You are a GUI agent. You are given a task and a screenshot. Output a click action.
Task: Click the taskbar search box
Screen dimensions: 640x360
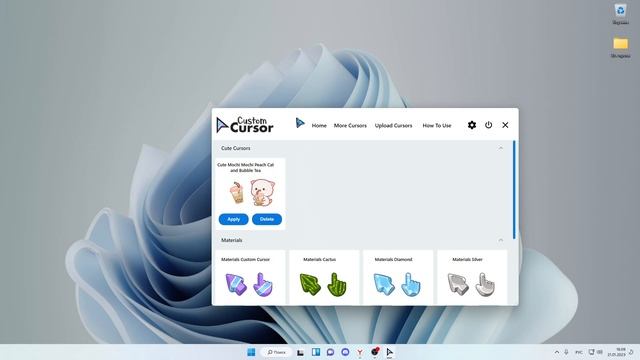point(276,352)
